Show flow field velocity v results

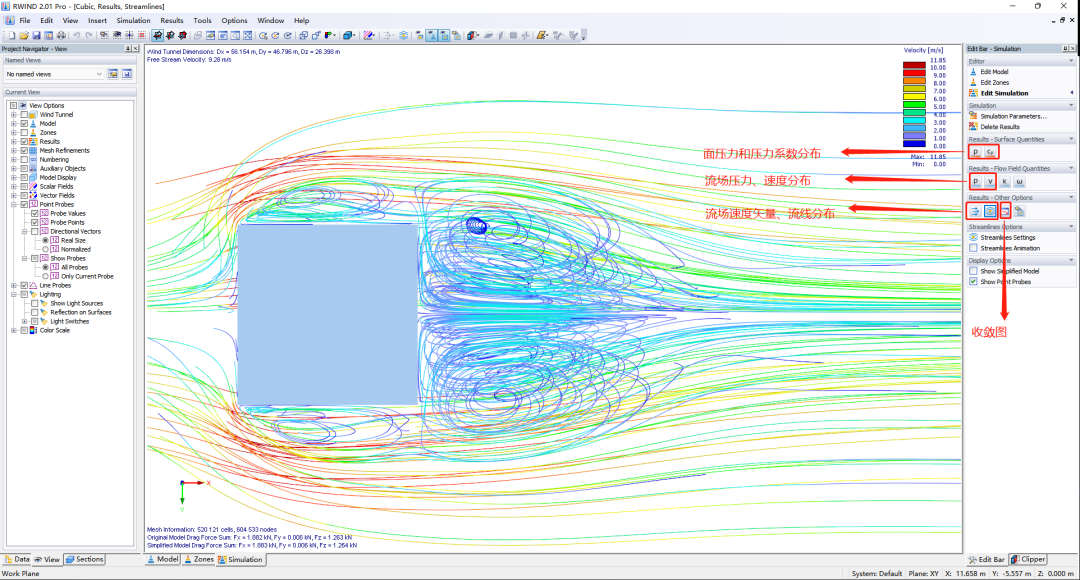(990, 182)
